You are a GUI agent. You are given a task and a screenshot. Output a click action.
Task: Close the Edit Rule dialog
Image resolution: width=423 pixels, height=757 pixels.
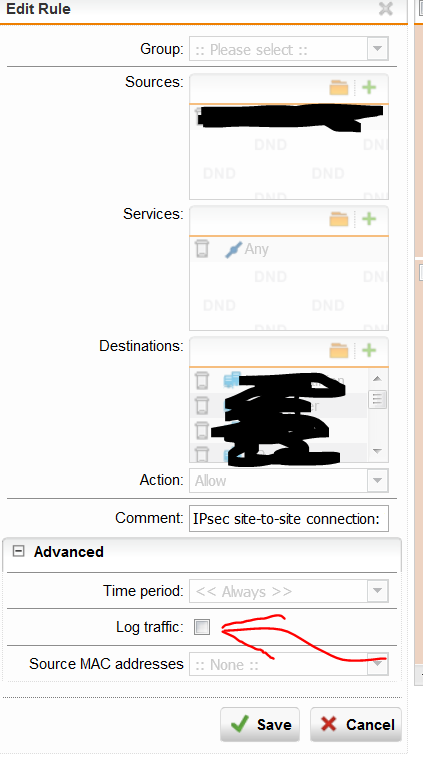coord(386,9)
